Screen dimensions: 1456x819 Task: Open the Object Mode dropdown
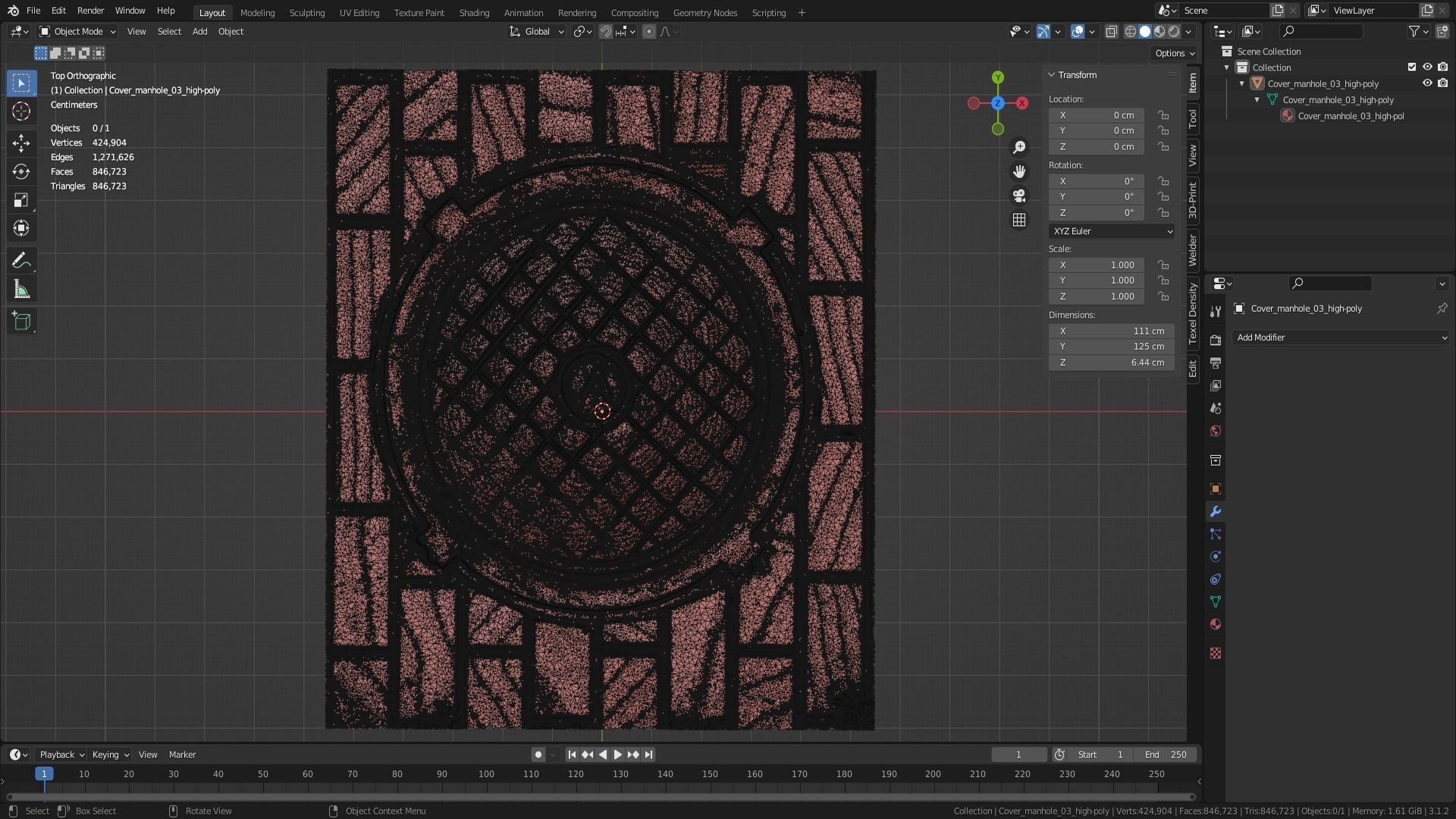[77, 31]
